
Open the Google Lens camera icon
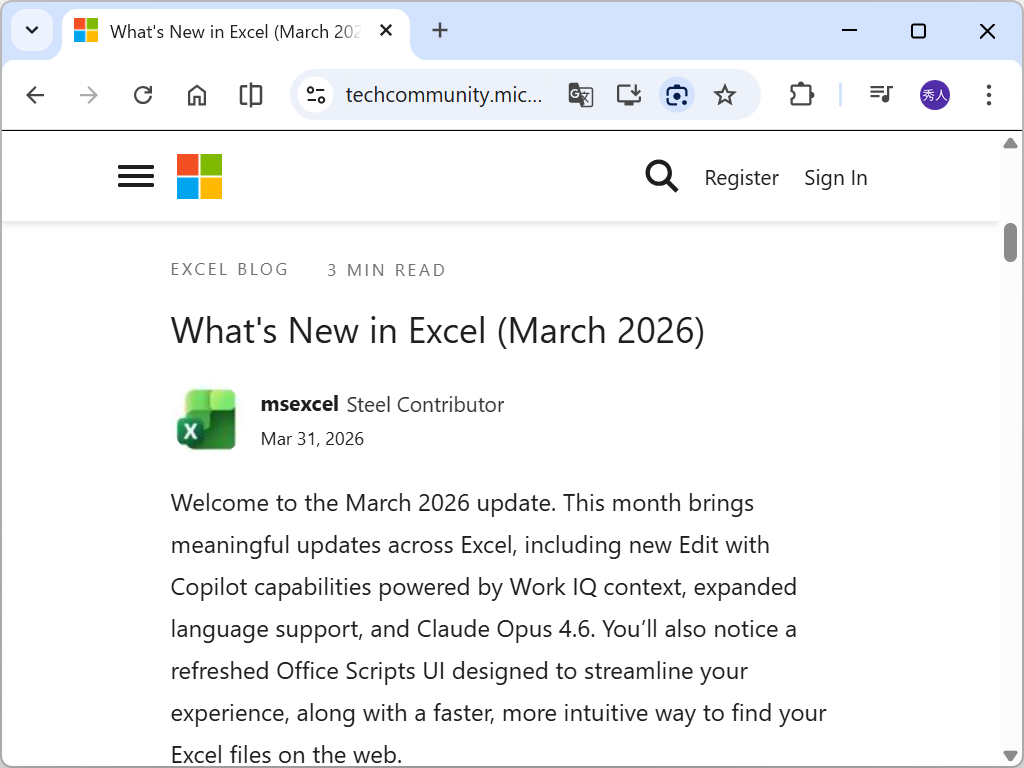click(x=677, y=95)
